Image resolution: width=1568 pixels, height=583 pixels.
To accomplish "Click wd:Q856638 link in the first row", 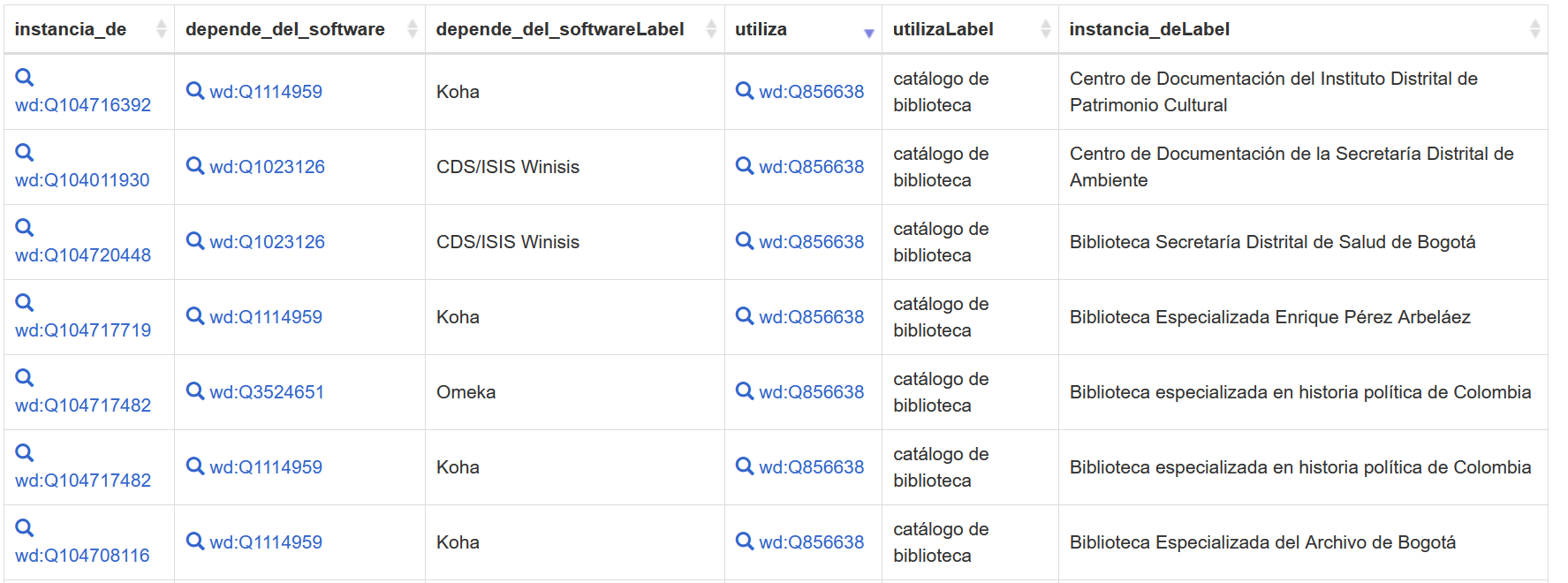I will pos(811,92).
